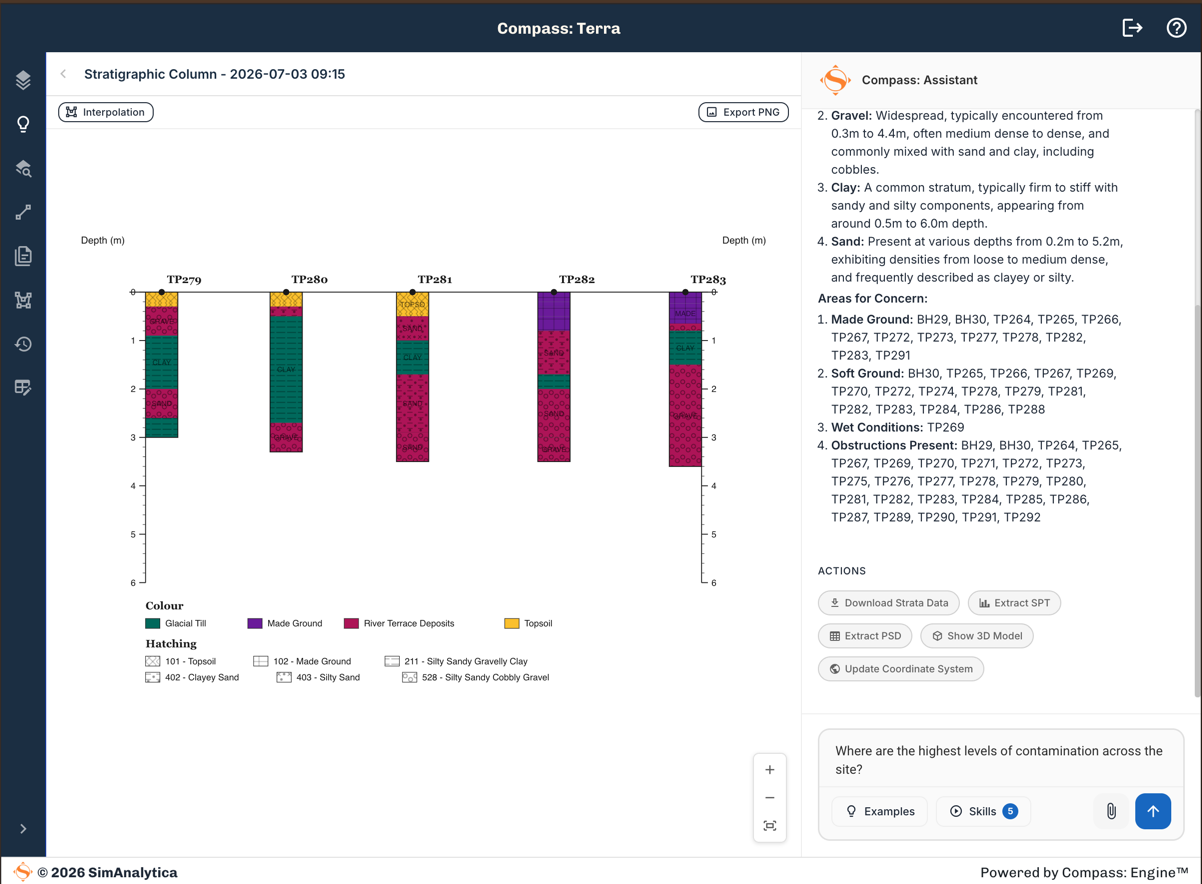Click the Compass Assistant logo icon

tap(835, 80)
